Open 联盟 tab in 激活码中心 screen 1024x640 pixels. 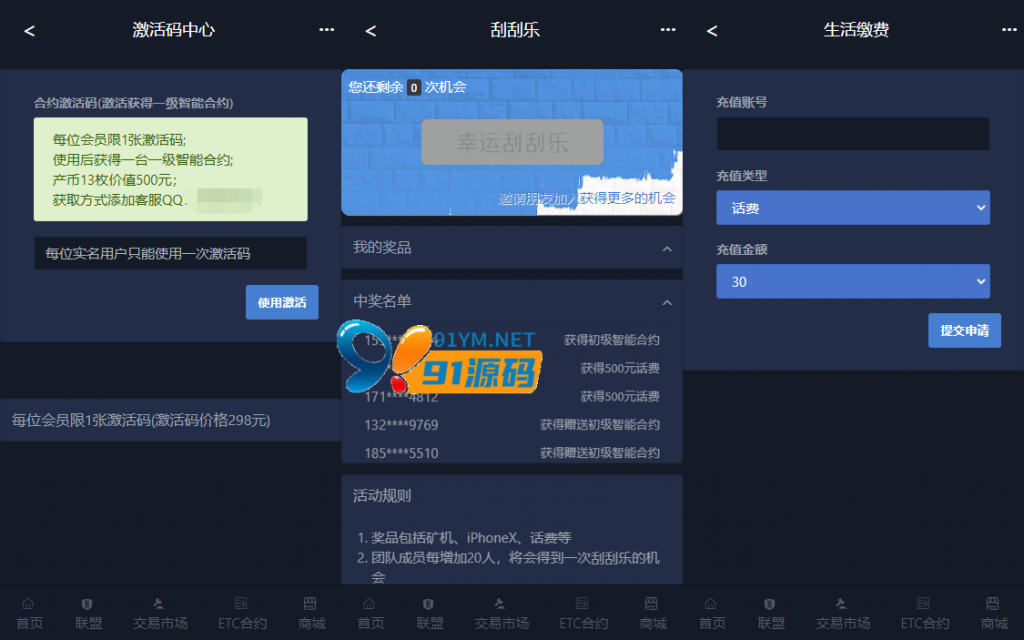click(88, 613)
